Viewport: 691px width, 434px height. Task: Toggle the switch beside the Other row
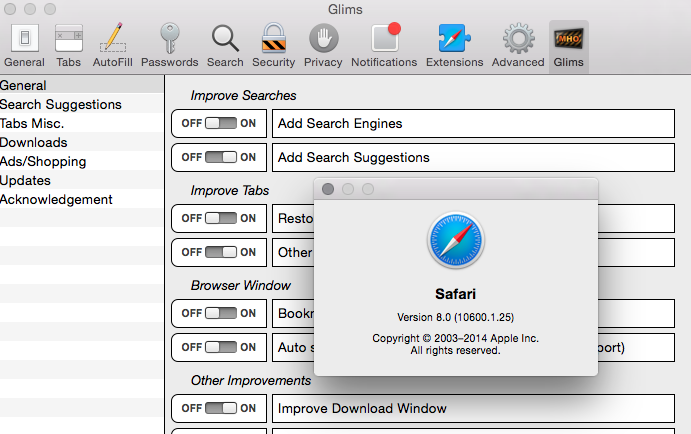click(x=220, y=252)
